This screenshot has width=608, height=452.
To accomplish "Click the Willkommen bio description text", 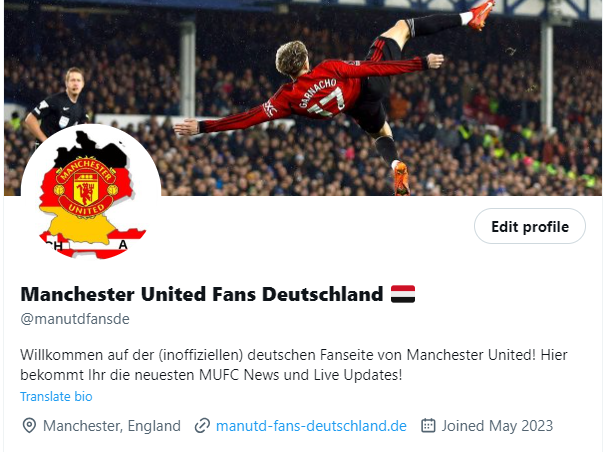I will pos(294,365).
